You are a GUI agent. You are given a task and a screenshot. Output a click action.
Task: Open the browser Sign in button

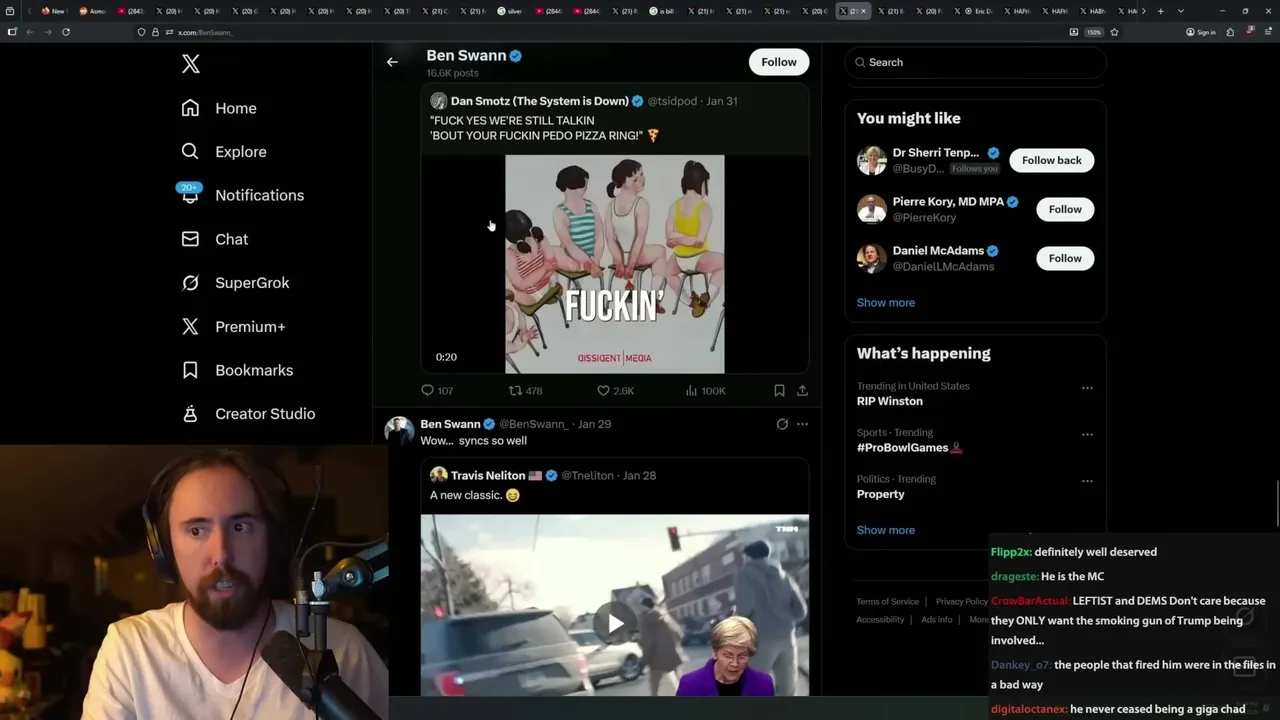click(1201, 32)
